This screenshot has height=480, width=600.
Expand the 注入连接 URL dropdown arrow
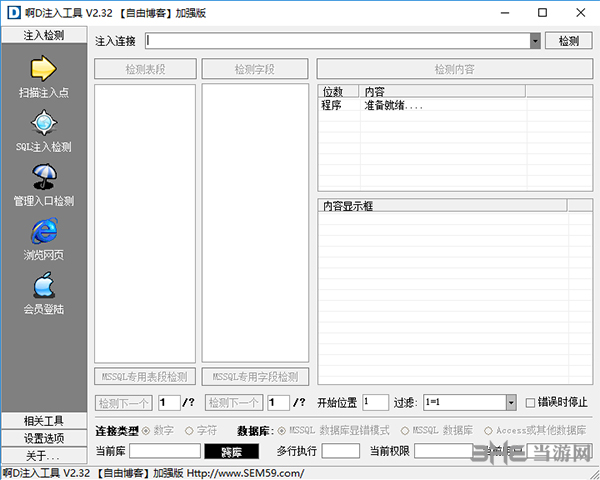click(x=535, y=41)
